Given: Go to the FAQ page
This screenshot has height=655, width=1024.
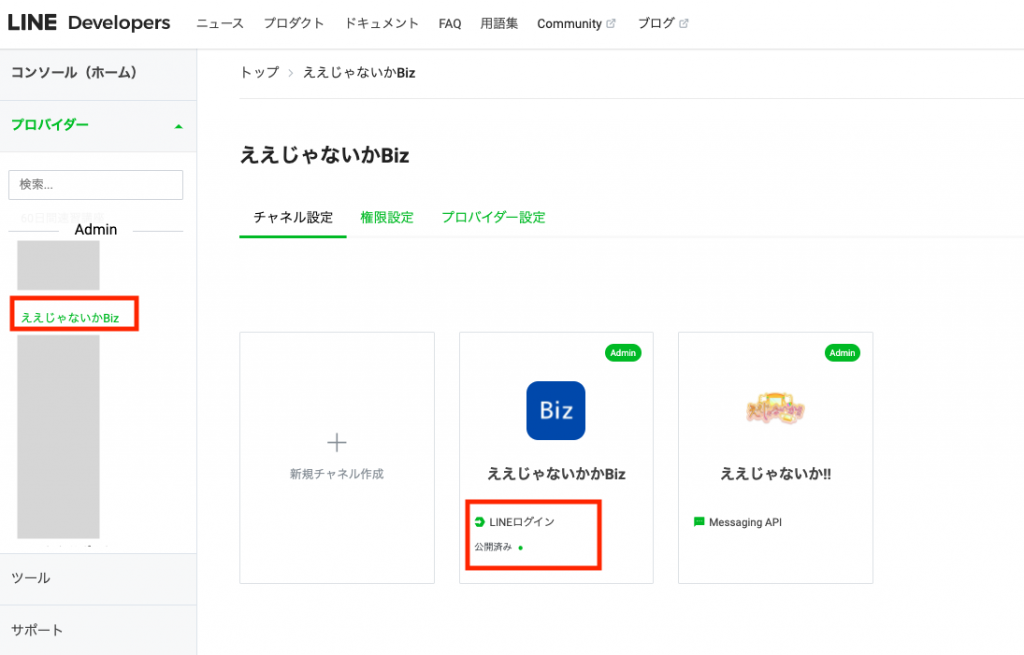Looking at the screenshot, I should (449, 24).
